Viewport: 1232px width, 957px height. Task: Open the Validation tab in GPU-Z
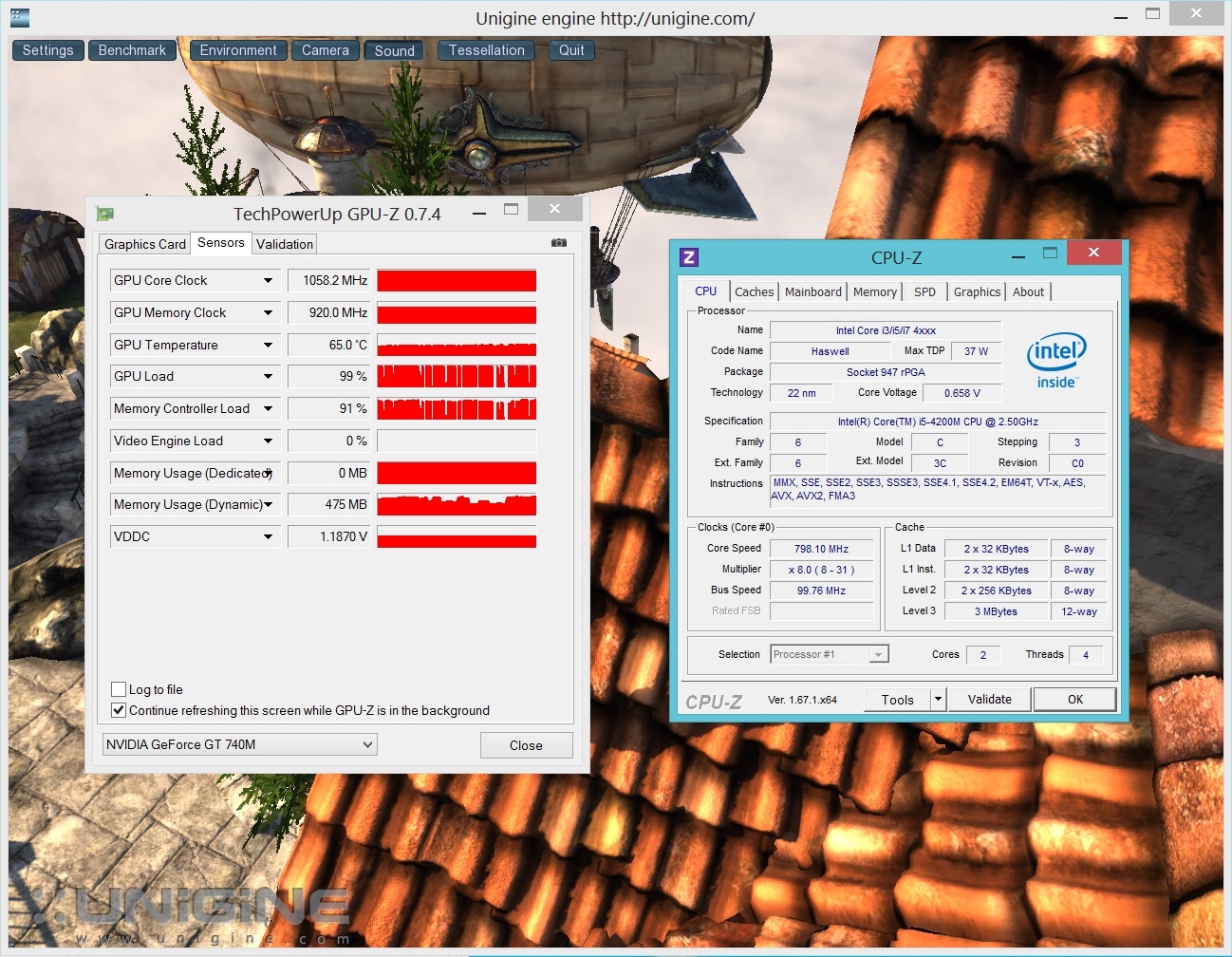(x=285, y=244)
